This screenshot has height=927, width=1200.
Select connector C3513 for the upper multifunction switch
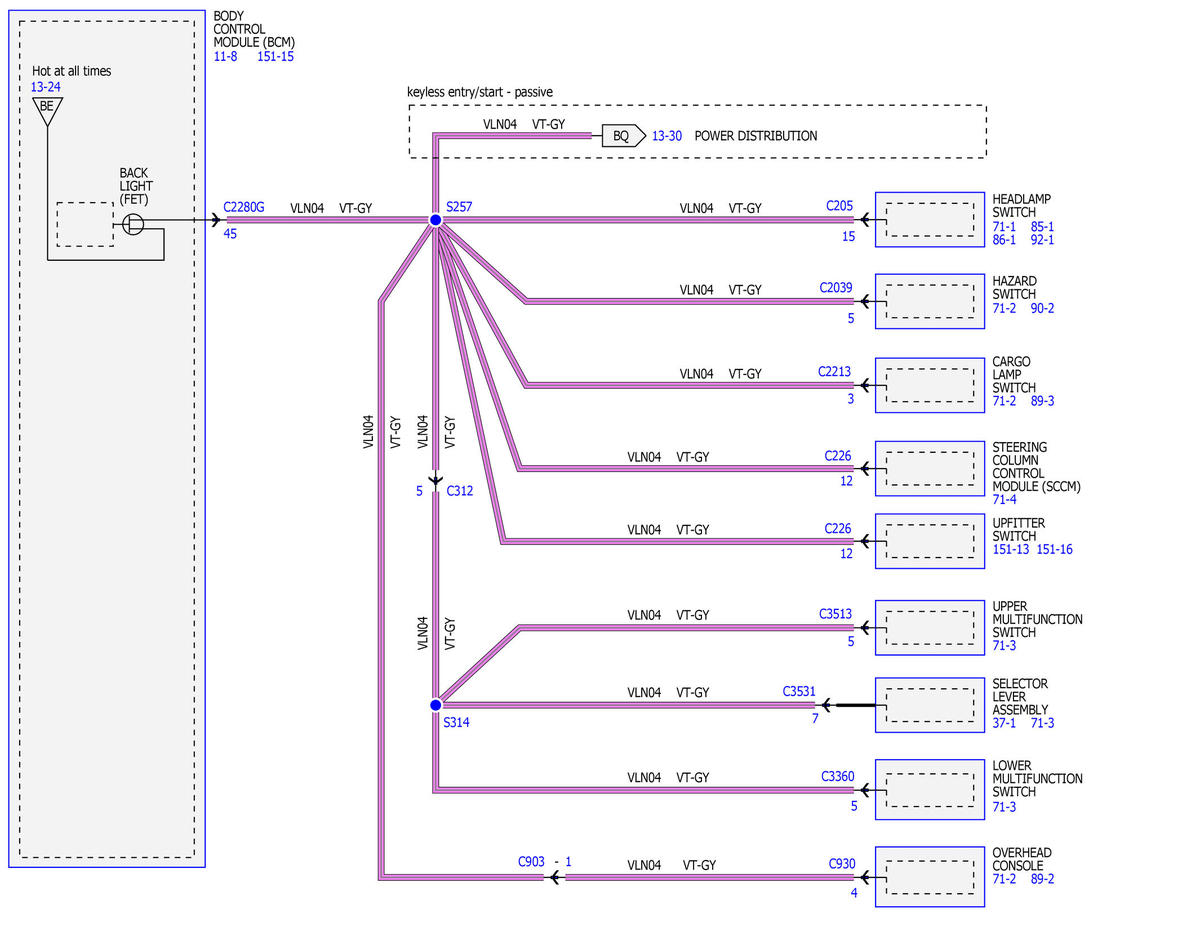[x=836, y=614]
